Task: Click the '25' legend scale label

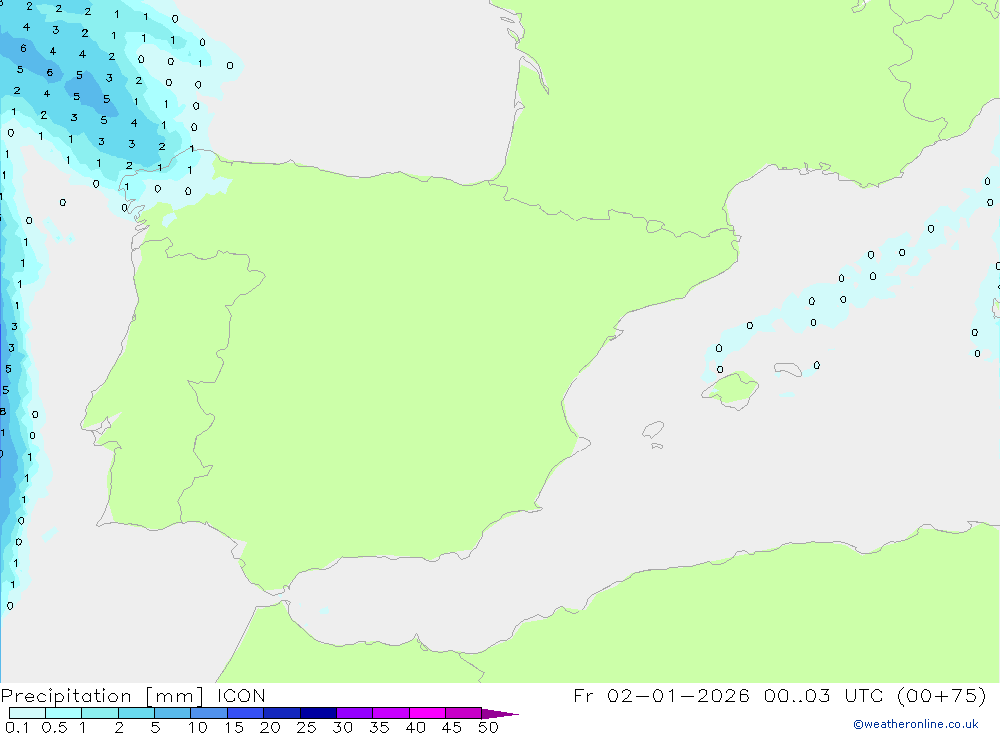Action: (307, 727)
